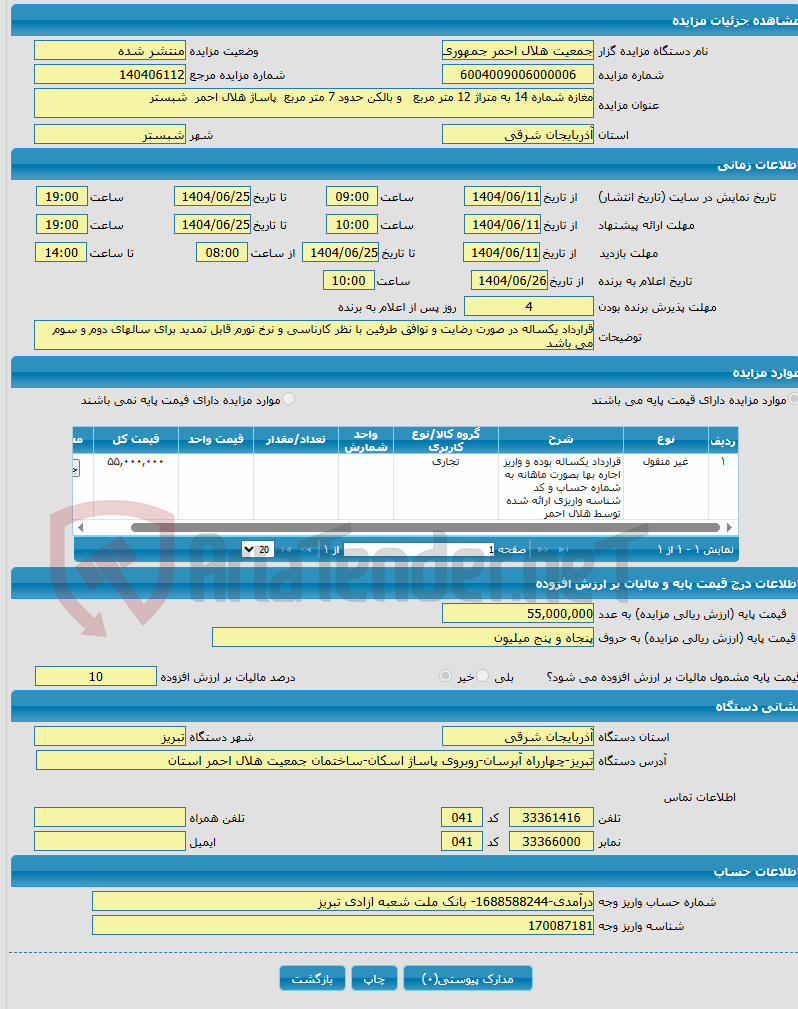Click the page number input in pager
The height and width of the screenshot is (1009, 798).
[x=419, y=550]
